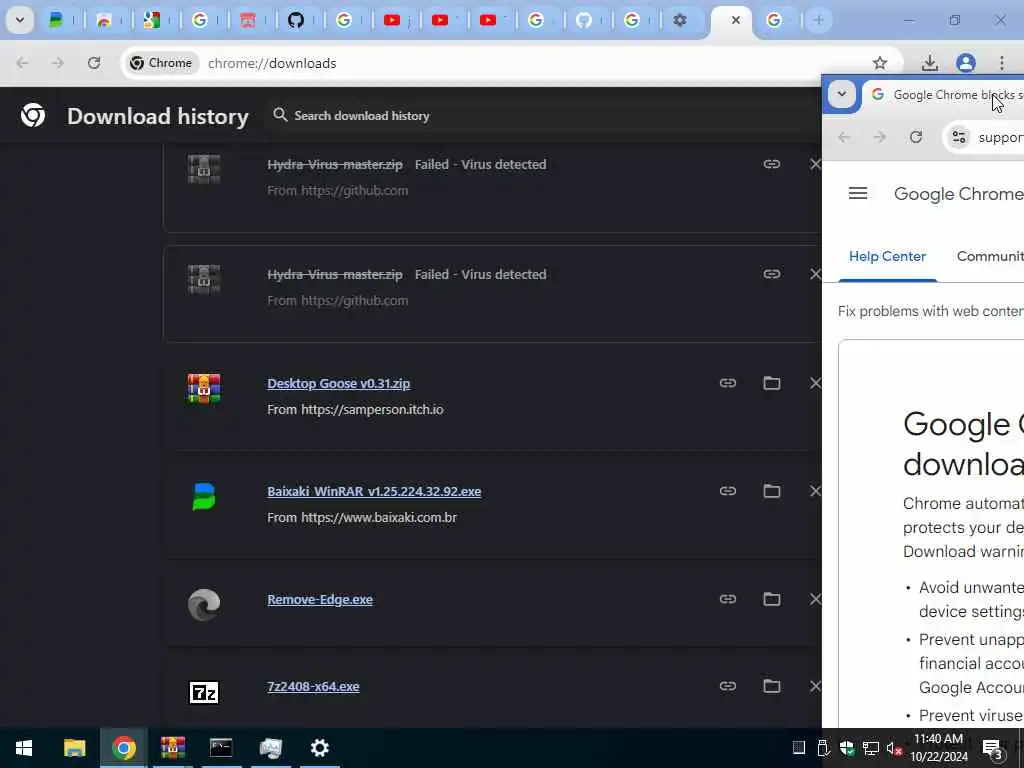
Task: Open Chrome's three-dot menu
Action: pyautogui.click(x=1001, y=63)
